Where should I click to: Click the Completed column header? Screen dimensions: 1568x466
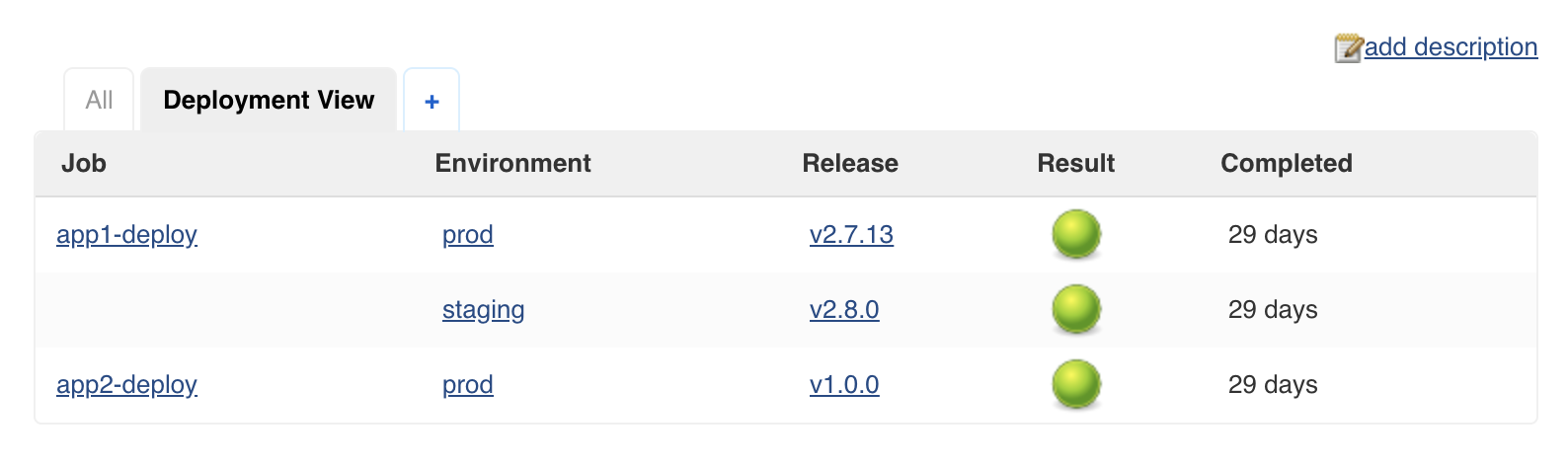click(x=1287, y=163)
